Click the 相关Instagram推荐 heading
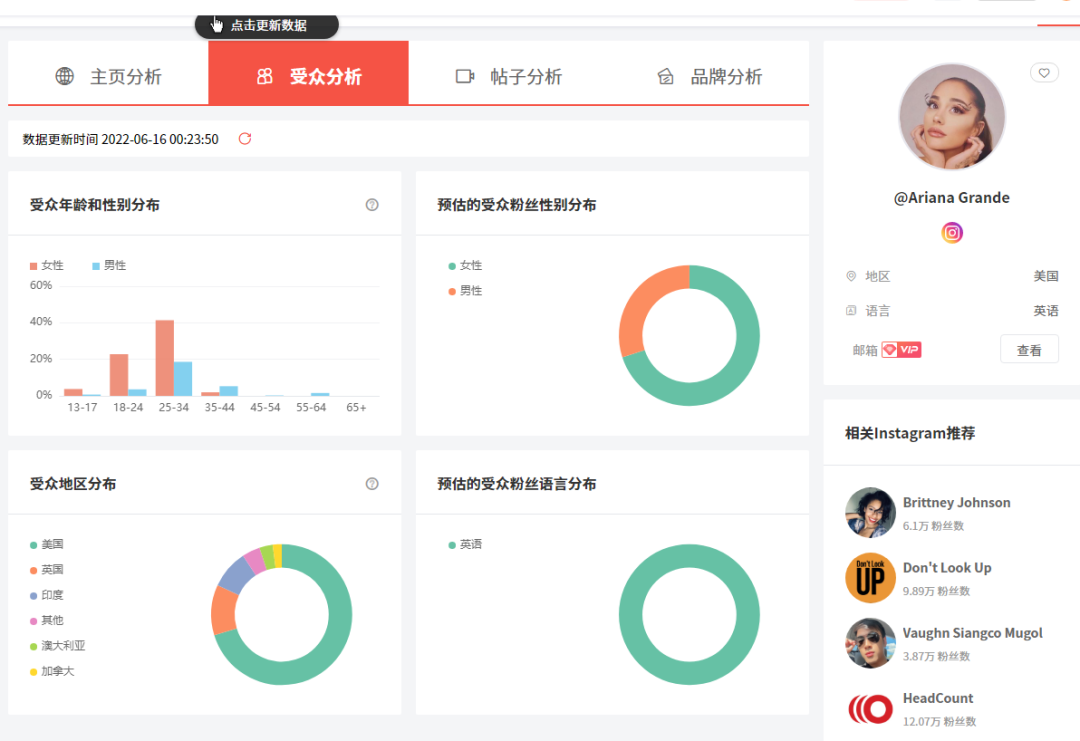The image size is (1080, 741). coord(910,433)
